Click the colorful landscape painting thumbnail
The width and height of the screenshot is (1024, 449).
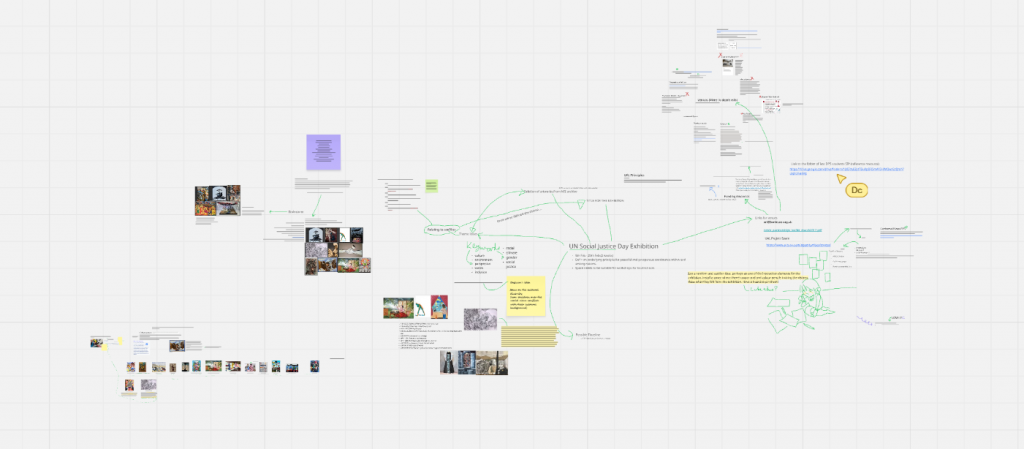(398, 308)
